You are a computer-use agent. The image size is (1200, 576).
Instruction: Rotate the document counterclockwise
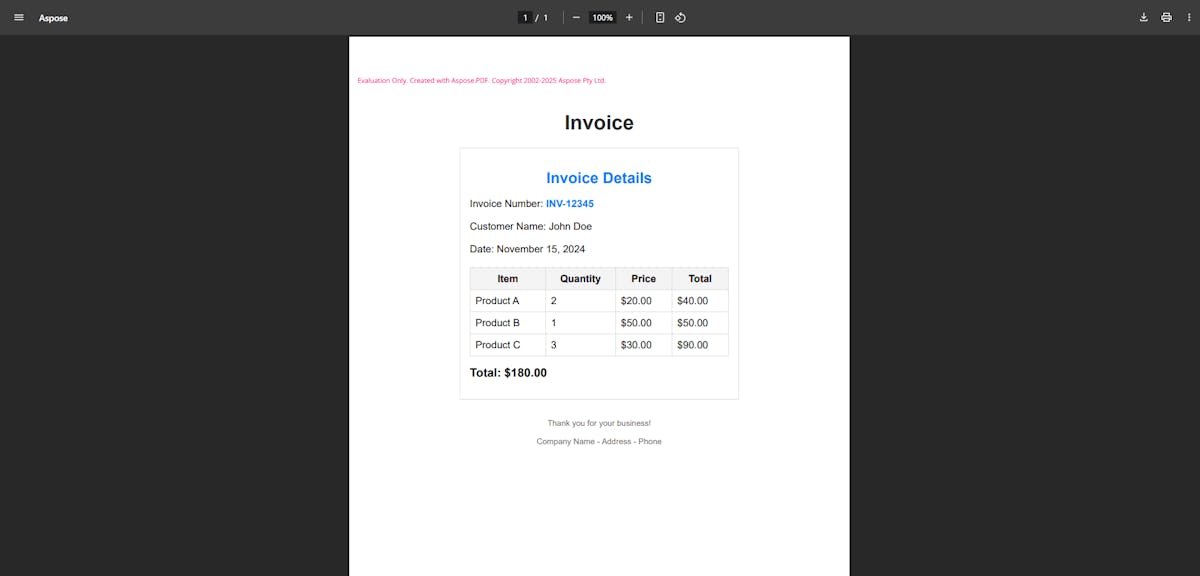(680, 17)
